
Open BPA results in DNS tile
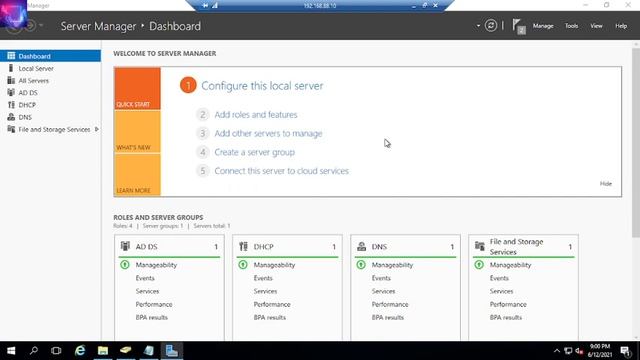(387, 317)
